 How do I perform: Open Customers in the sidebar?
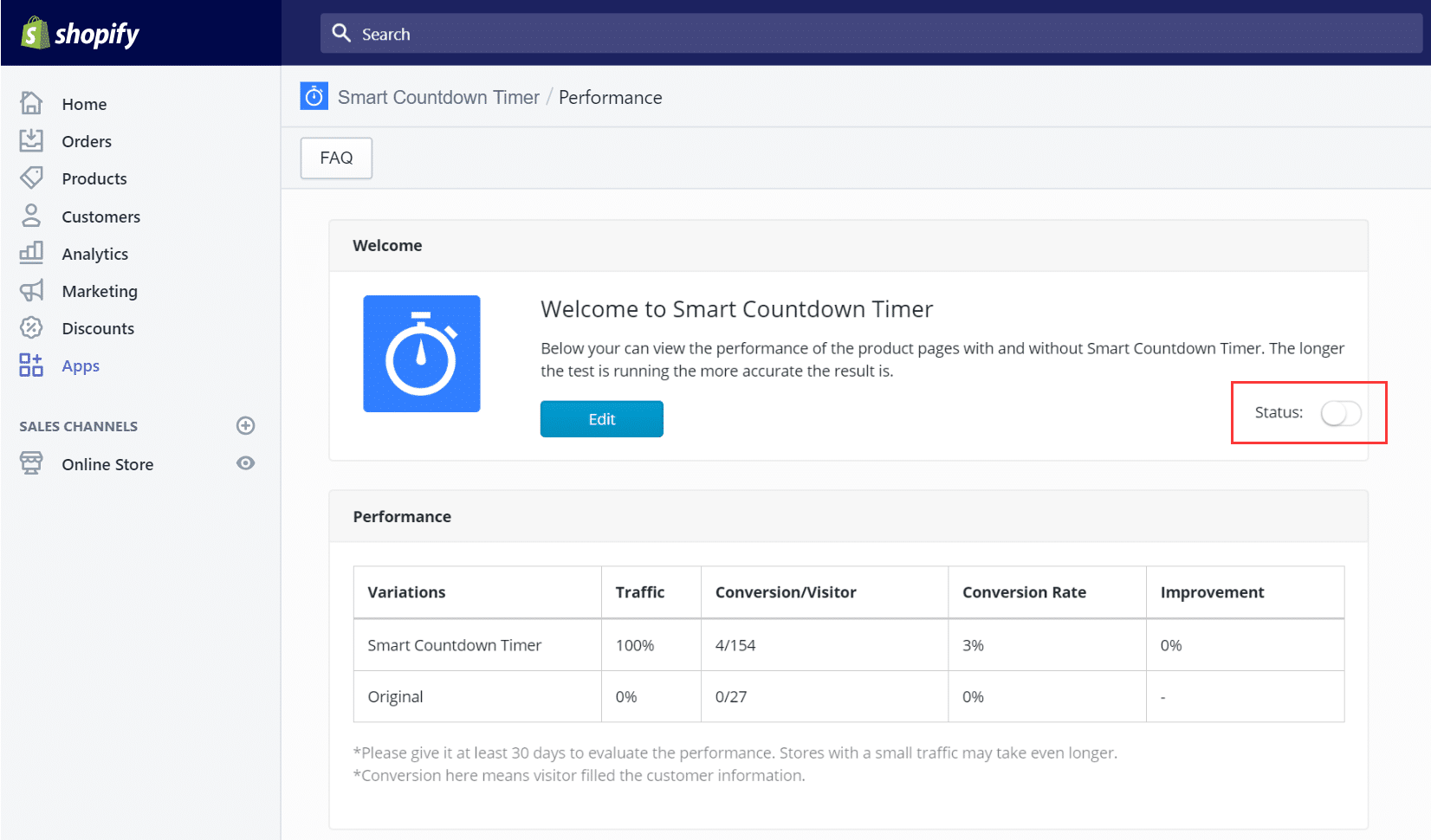pos(100,216)
